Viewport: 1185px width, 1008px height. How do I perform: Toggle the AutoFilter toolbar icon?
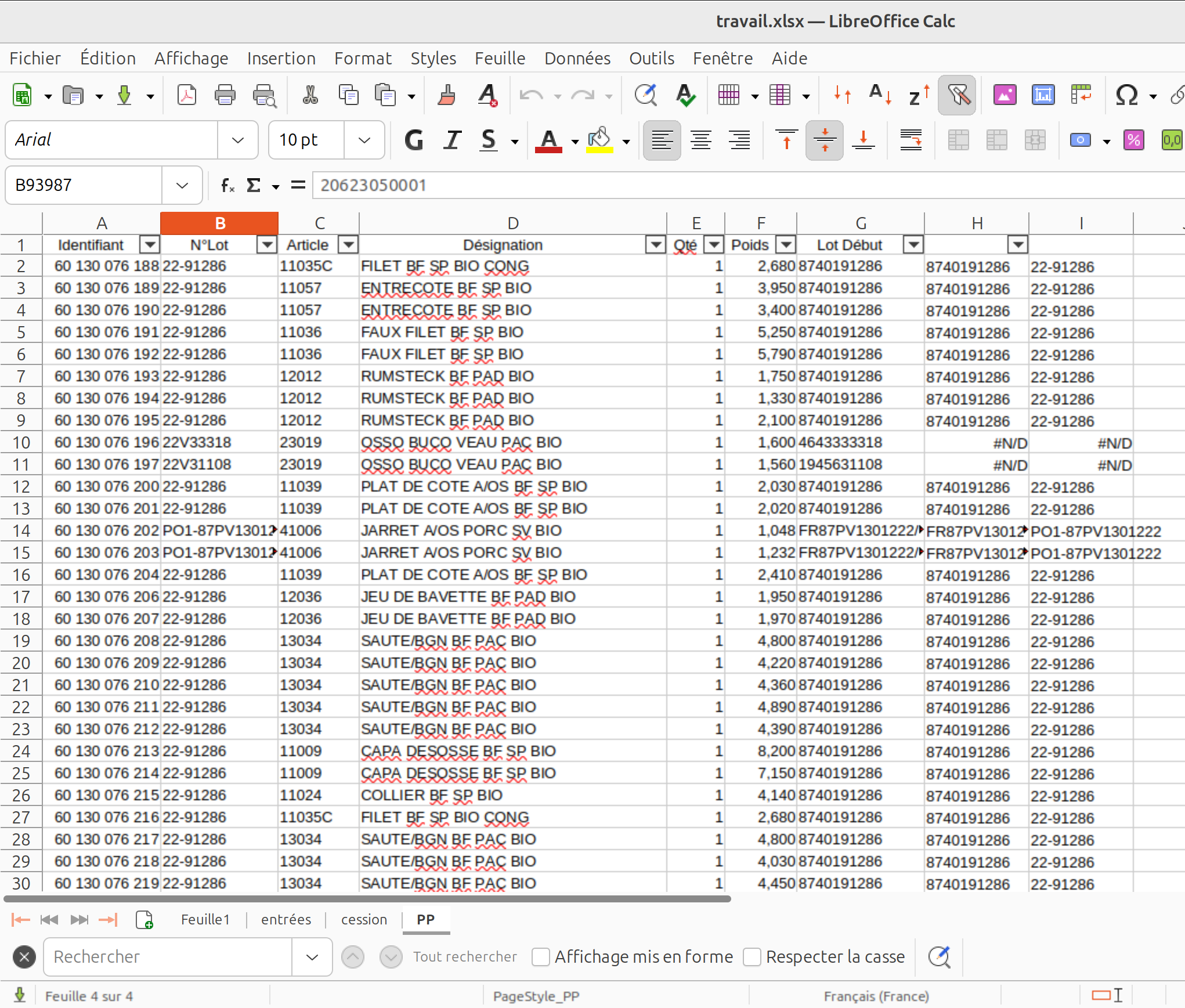(957, 95)
